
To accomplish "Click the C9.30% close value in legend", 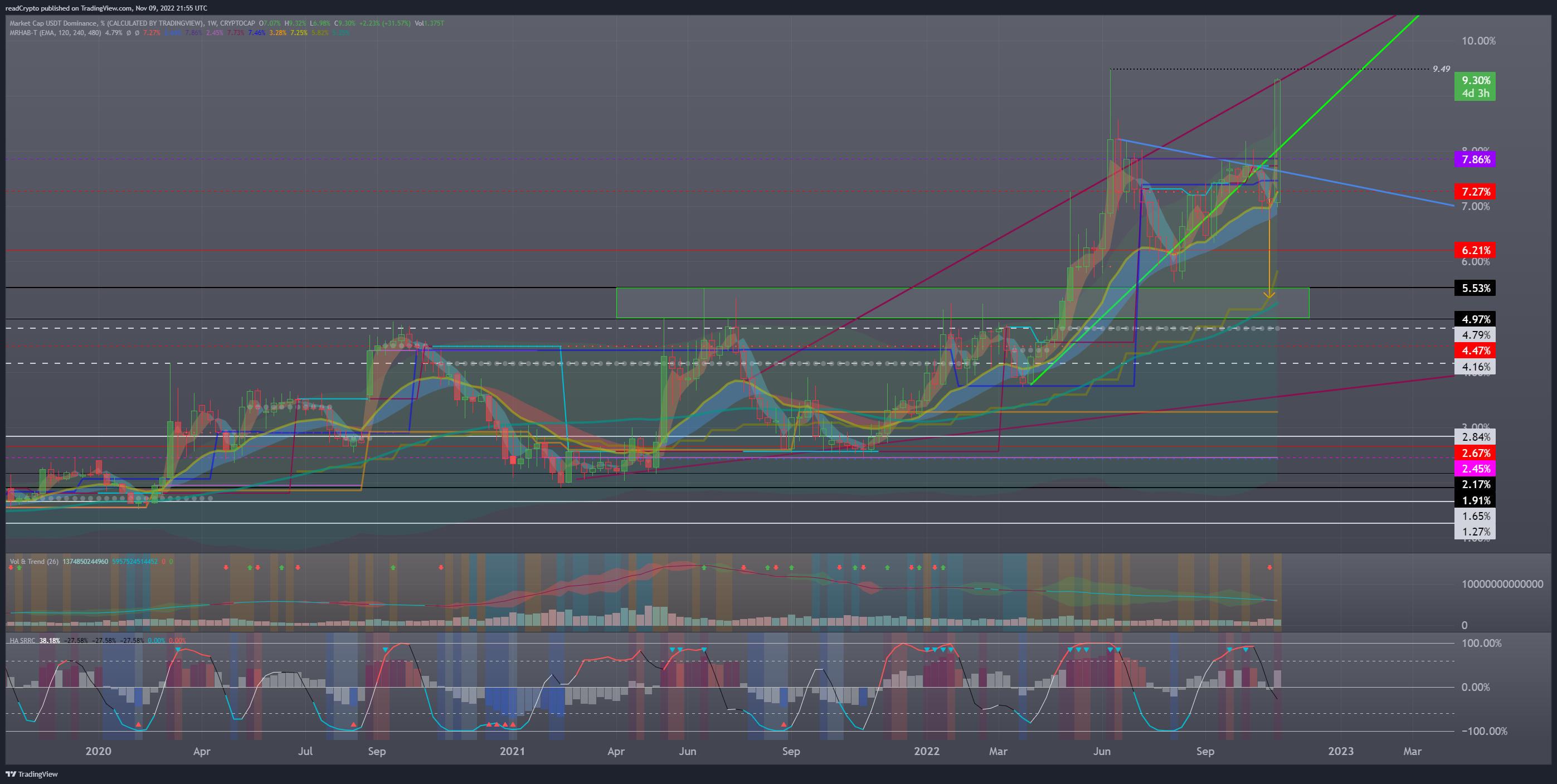I will [x=345, y=23].
